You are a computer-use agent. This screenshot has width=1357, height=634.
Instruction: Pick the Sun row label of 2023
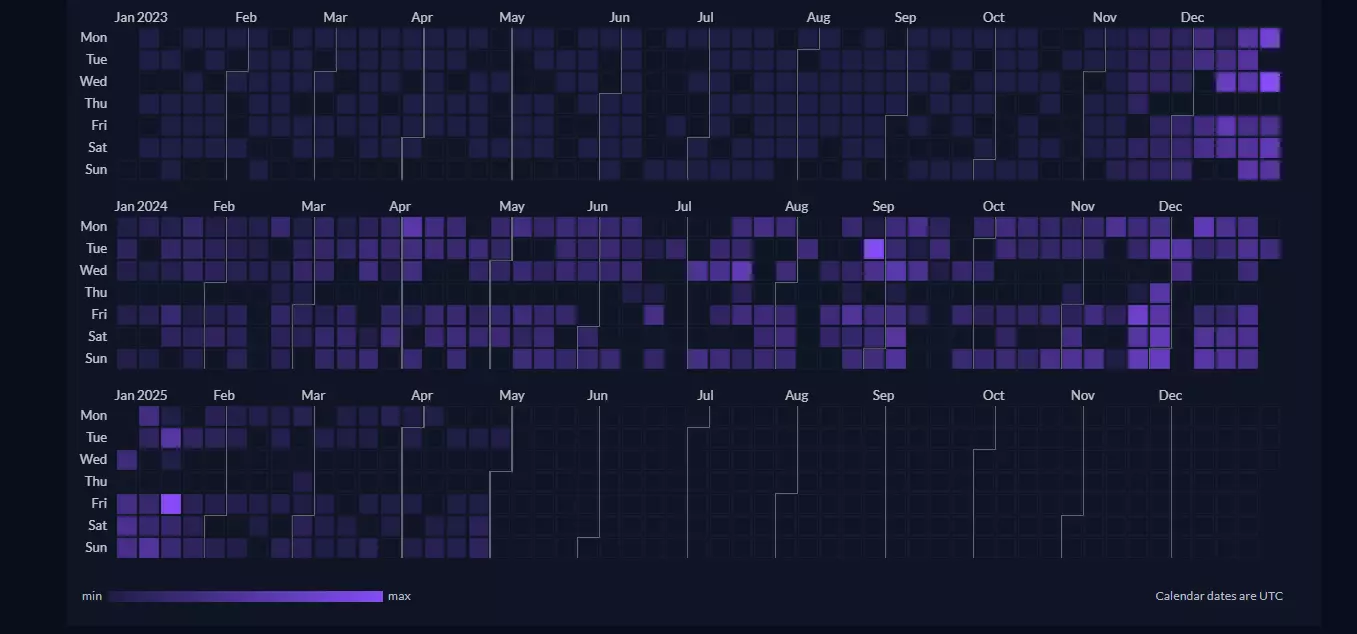pos(96,169)
